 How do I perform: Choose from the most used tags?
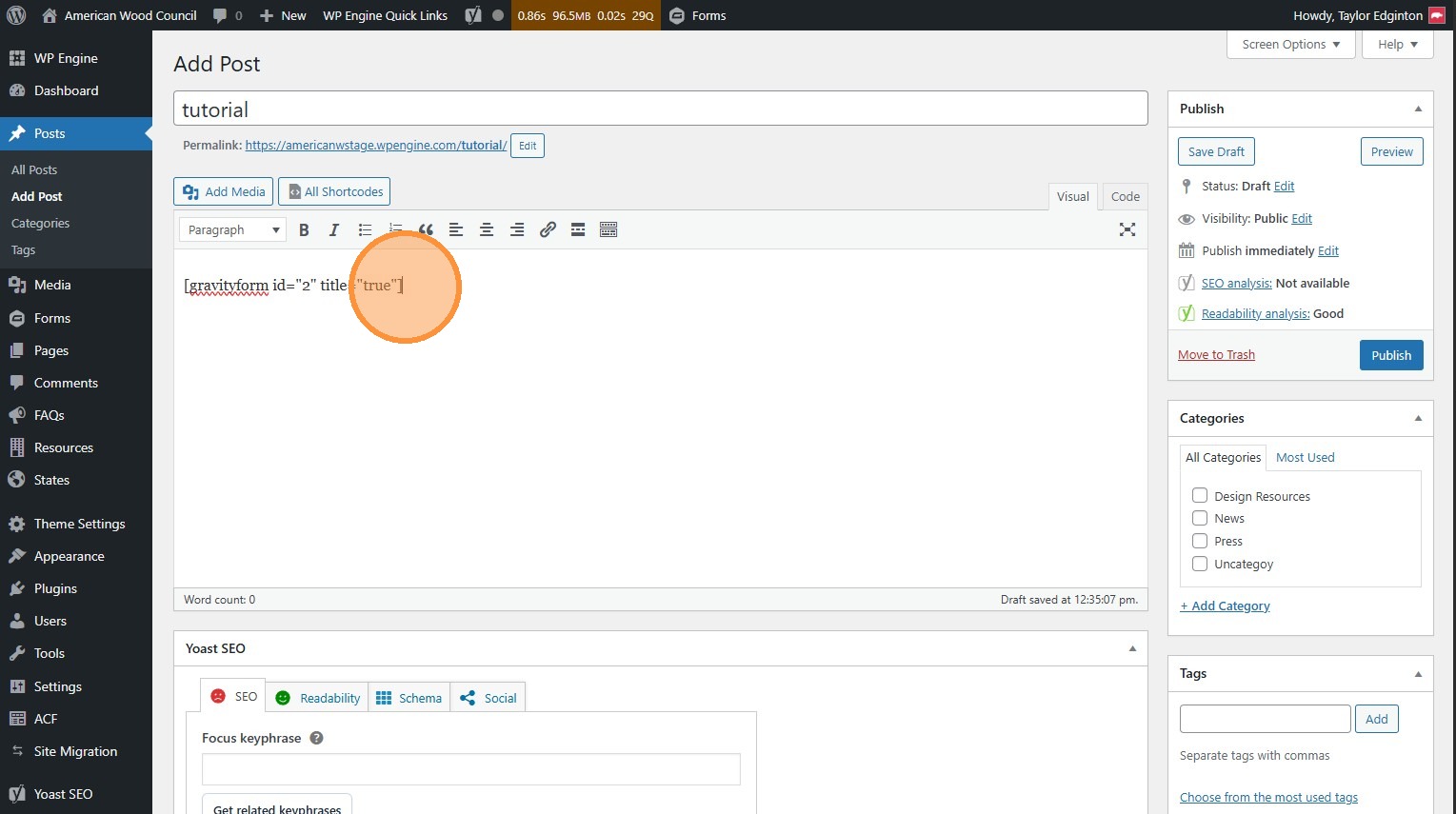tap(1268, 797)
